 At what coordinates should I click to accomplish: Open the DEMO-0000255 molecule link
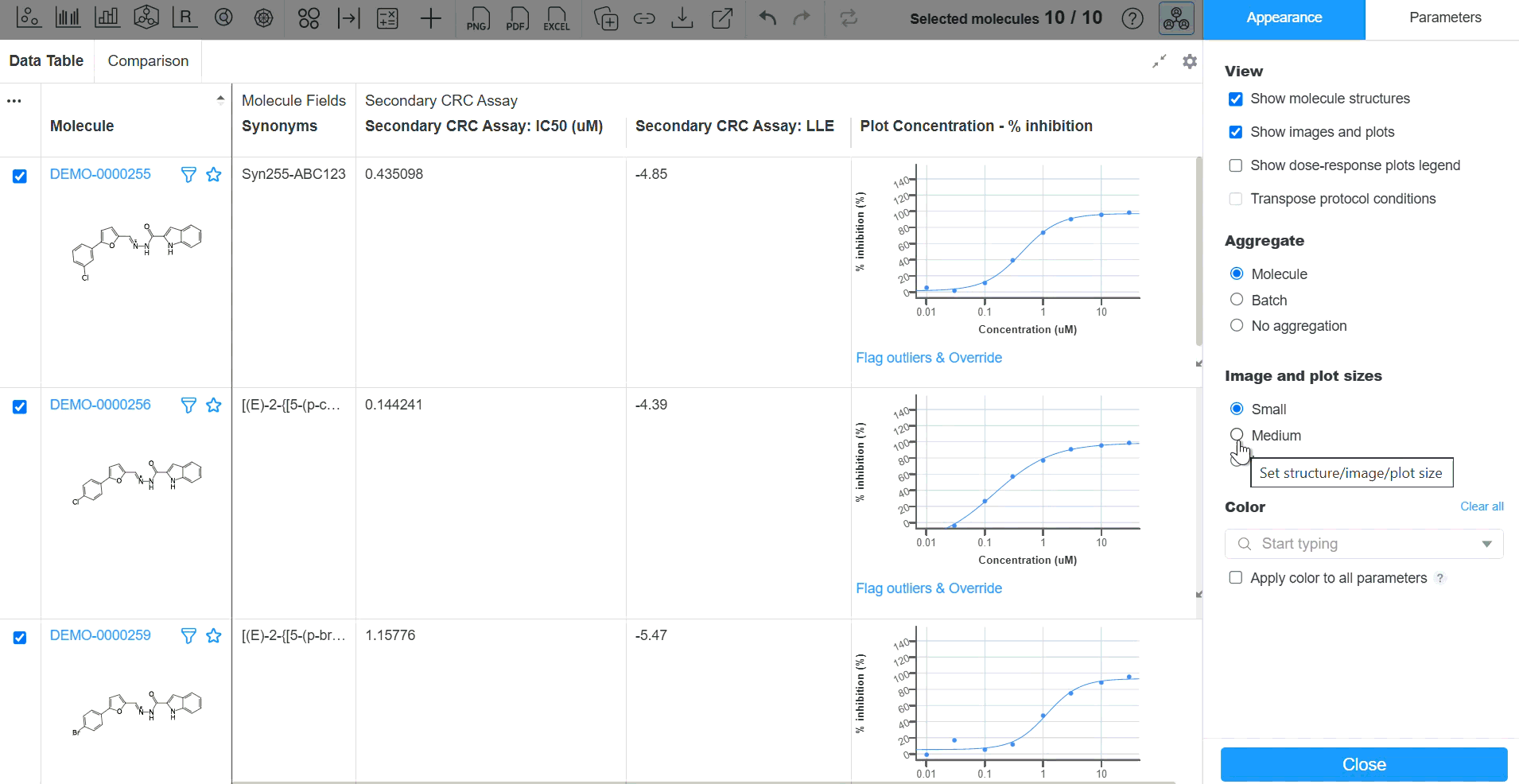tap(100, 174)
